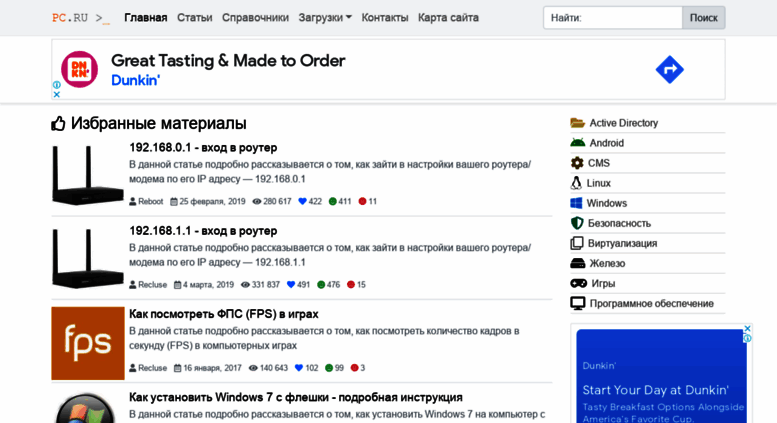Click the Поиск button
The width and height of the screenshot is (777, 423).
(x=704, y=18)
